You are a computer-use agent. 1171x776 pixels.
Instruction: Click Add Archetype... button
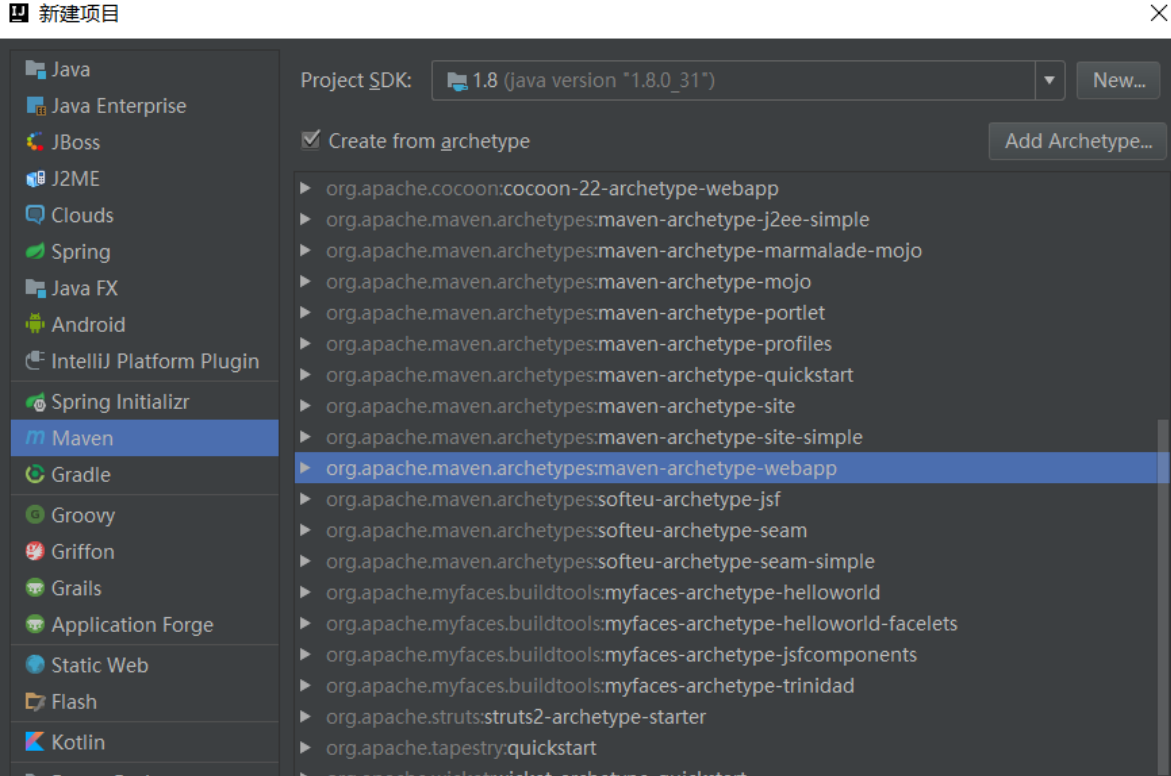point(1078,141)
